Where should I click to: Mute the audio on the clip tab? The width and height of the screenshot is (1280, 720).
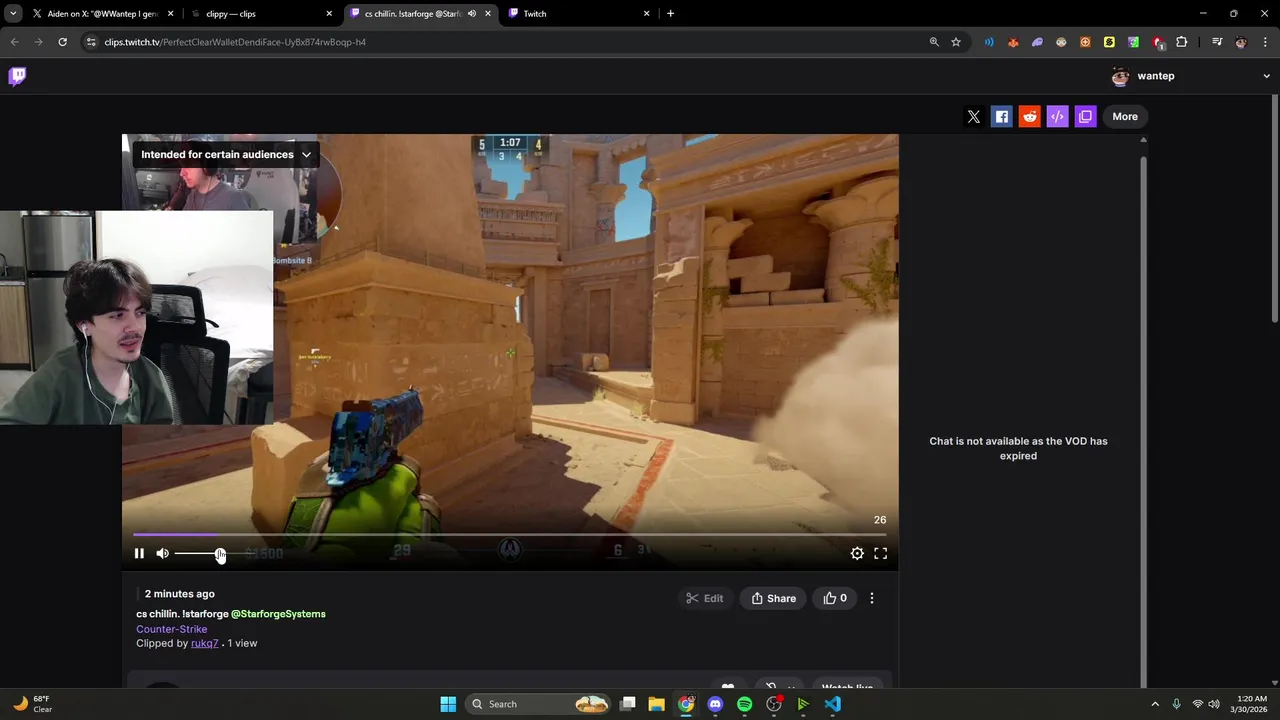pos(472,14)
